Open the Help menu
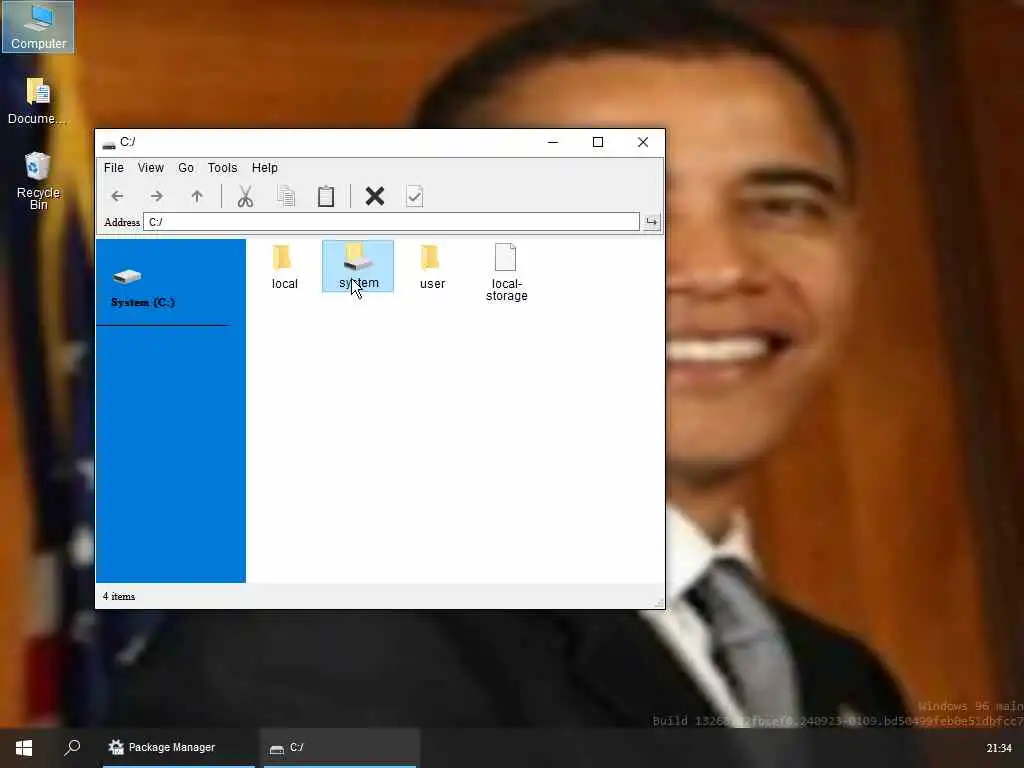Screen dimensions: 1024x768 pyautogui.click(x=265, y=168)
